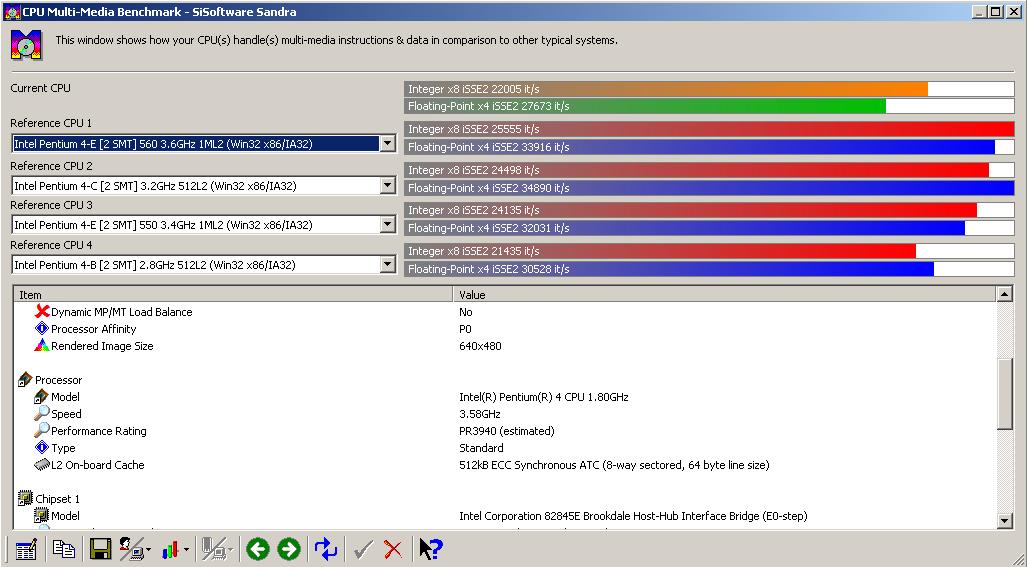Click the blue refresh arrows icon
The image size is (1027, 567).
326,549
